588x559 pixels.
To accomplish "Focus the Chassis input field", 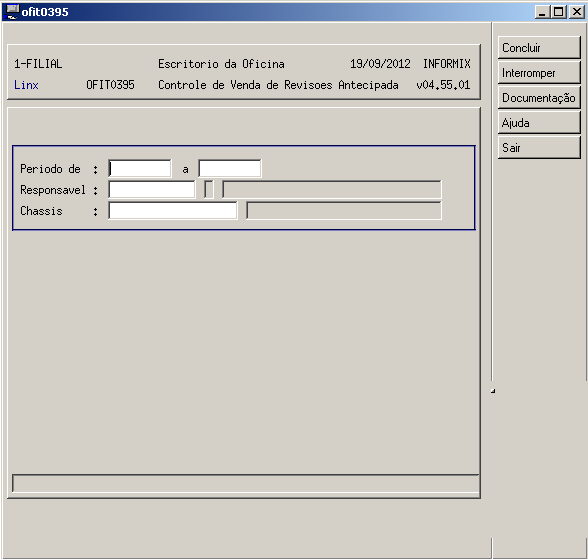I will pos(173,210).
